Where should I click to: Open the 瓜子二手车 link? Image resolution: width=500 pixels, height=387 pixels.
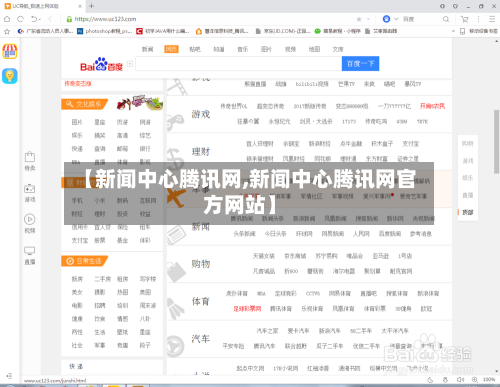point(329,346)
